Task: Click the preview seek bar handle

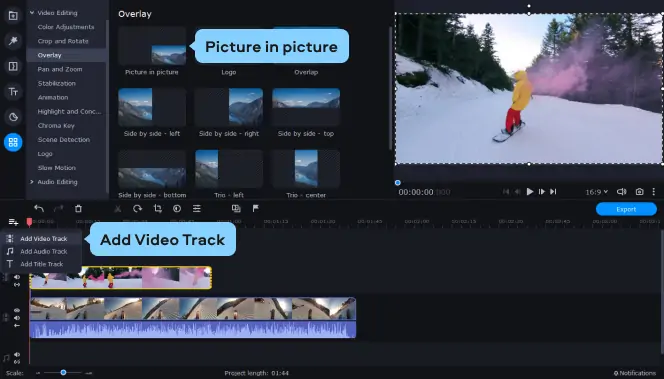Action: (398, 183)
